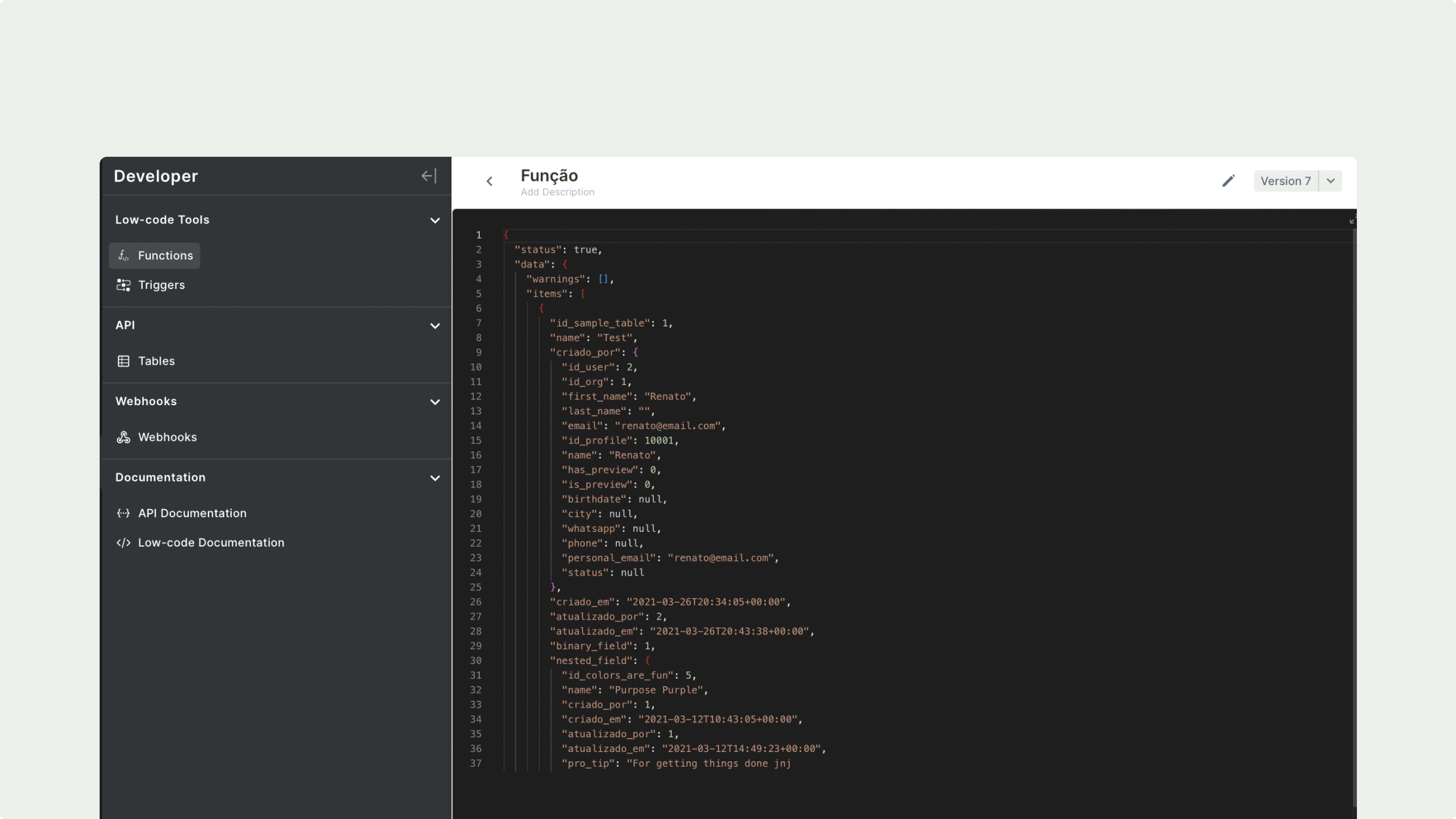Click the Tables grid icon
The image size is (1456, 819).
(x=124, y=362)
